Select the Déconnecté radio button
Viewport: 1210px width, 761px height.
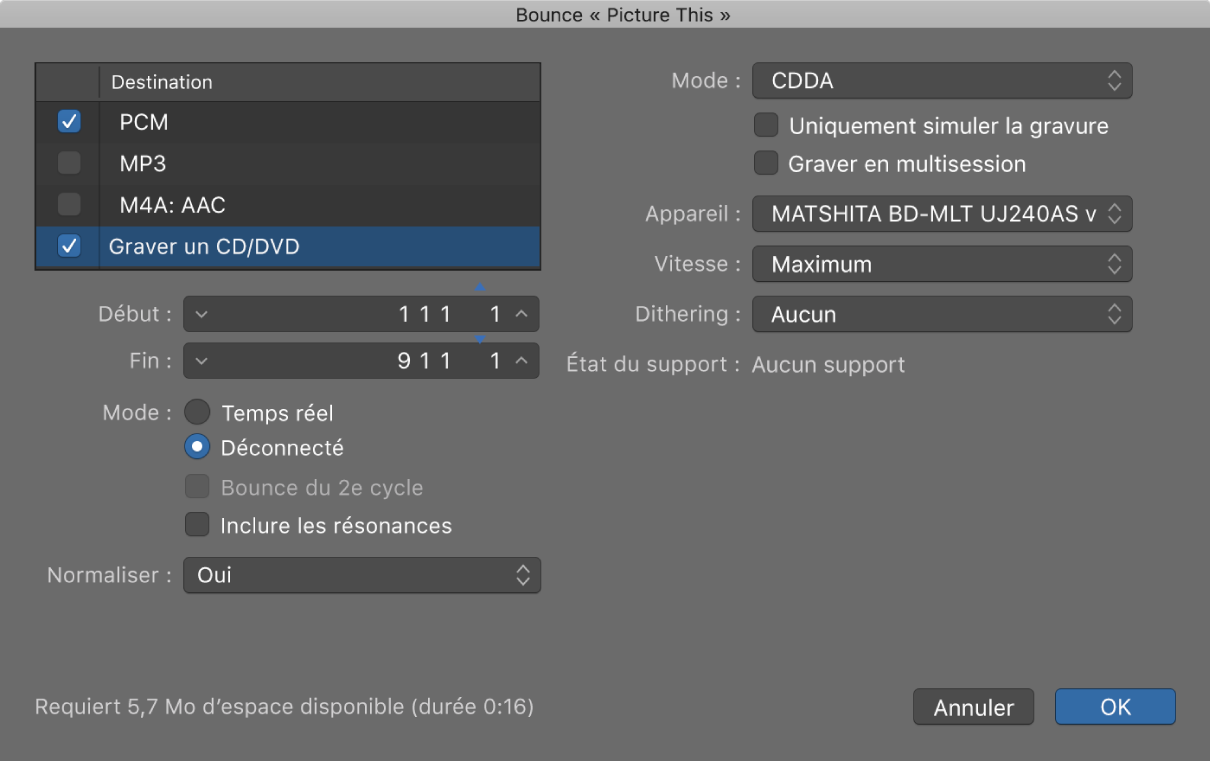198,448
